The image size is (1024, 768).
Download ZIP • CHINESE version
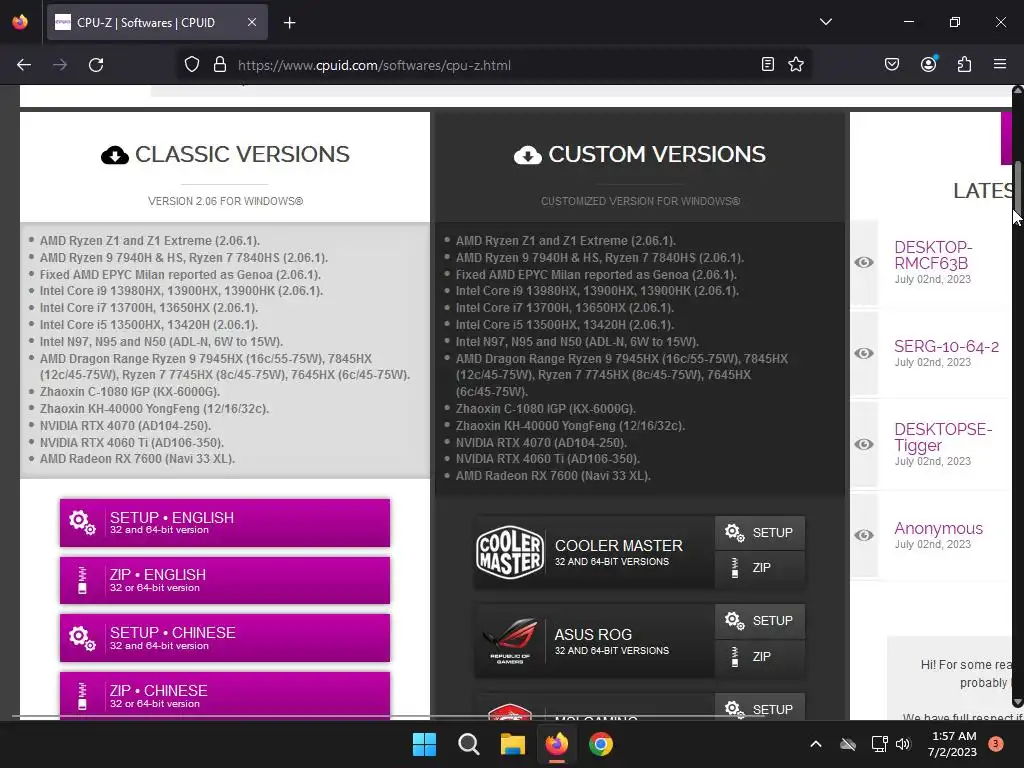point(225,696)
